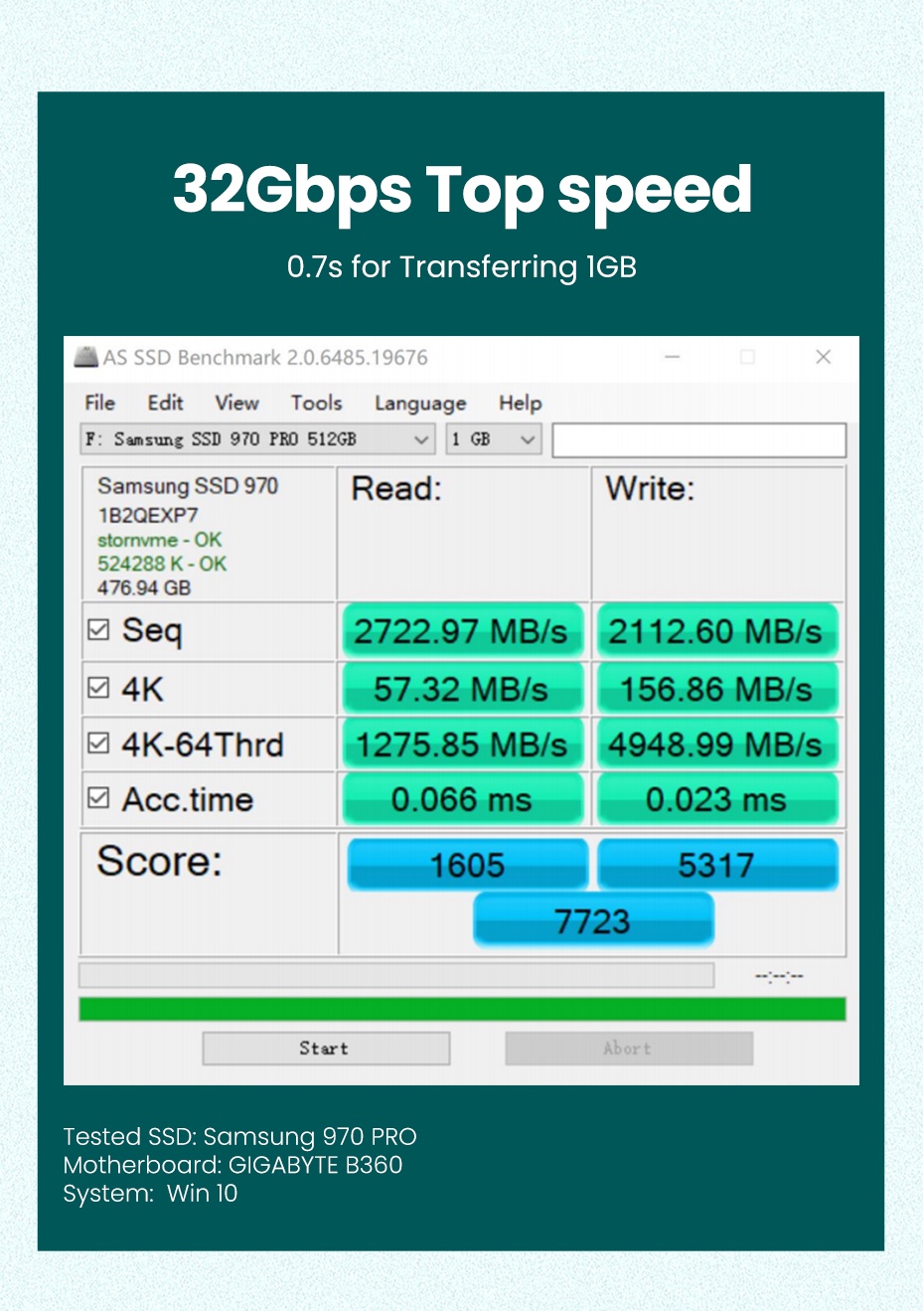Screen dimensions: 924x1311
Task: Click the empty text field beside size dropdown
Action: click(698, 440)
